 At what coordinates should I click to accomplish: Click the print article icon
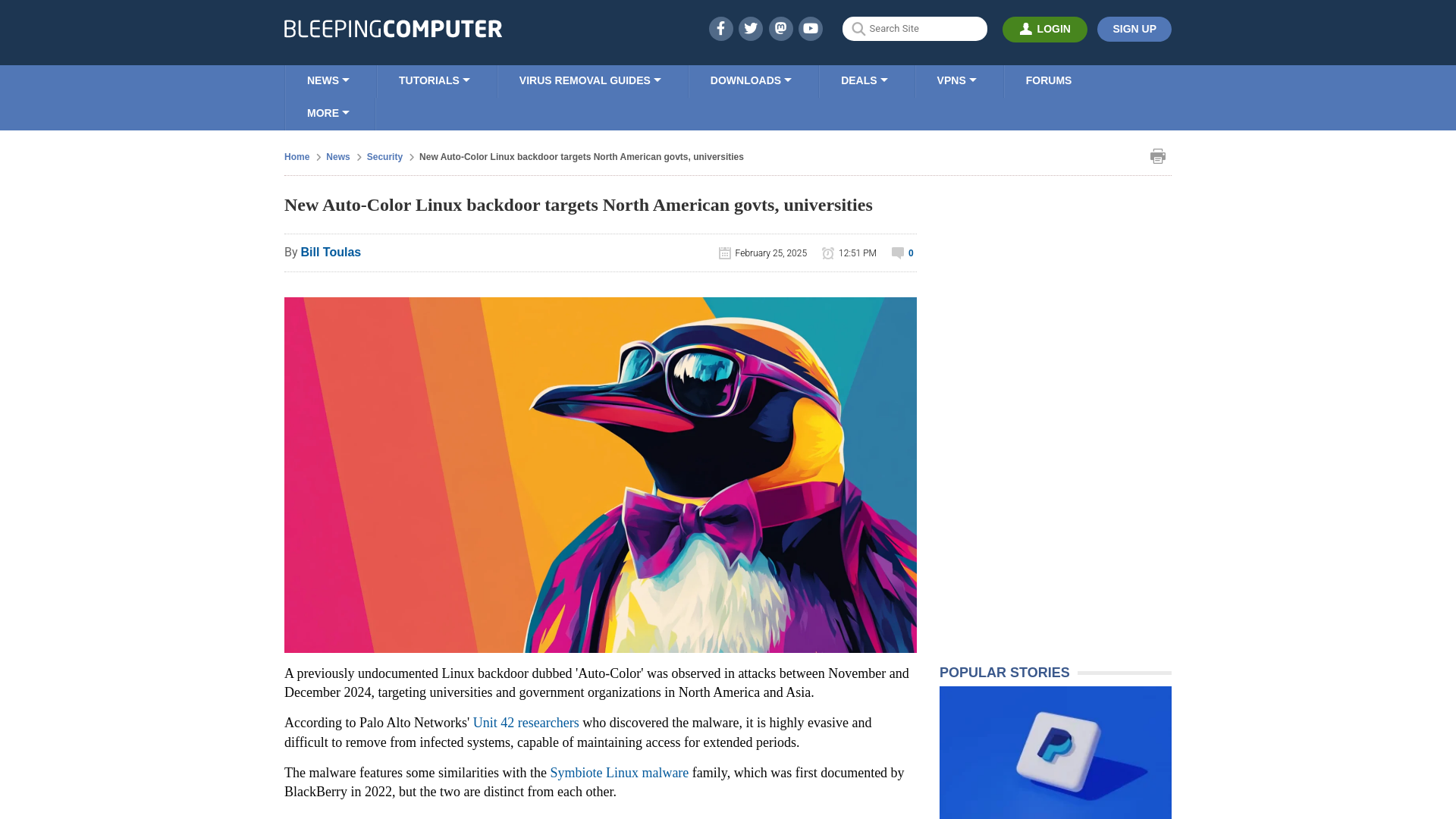1158,156
